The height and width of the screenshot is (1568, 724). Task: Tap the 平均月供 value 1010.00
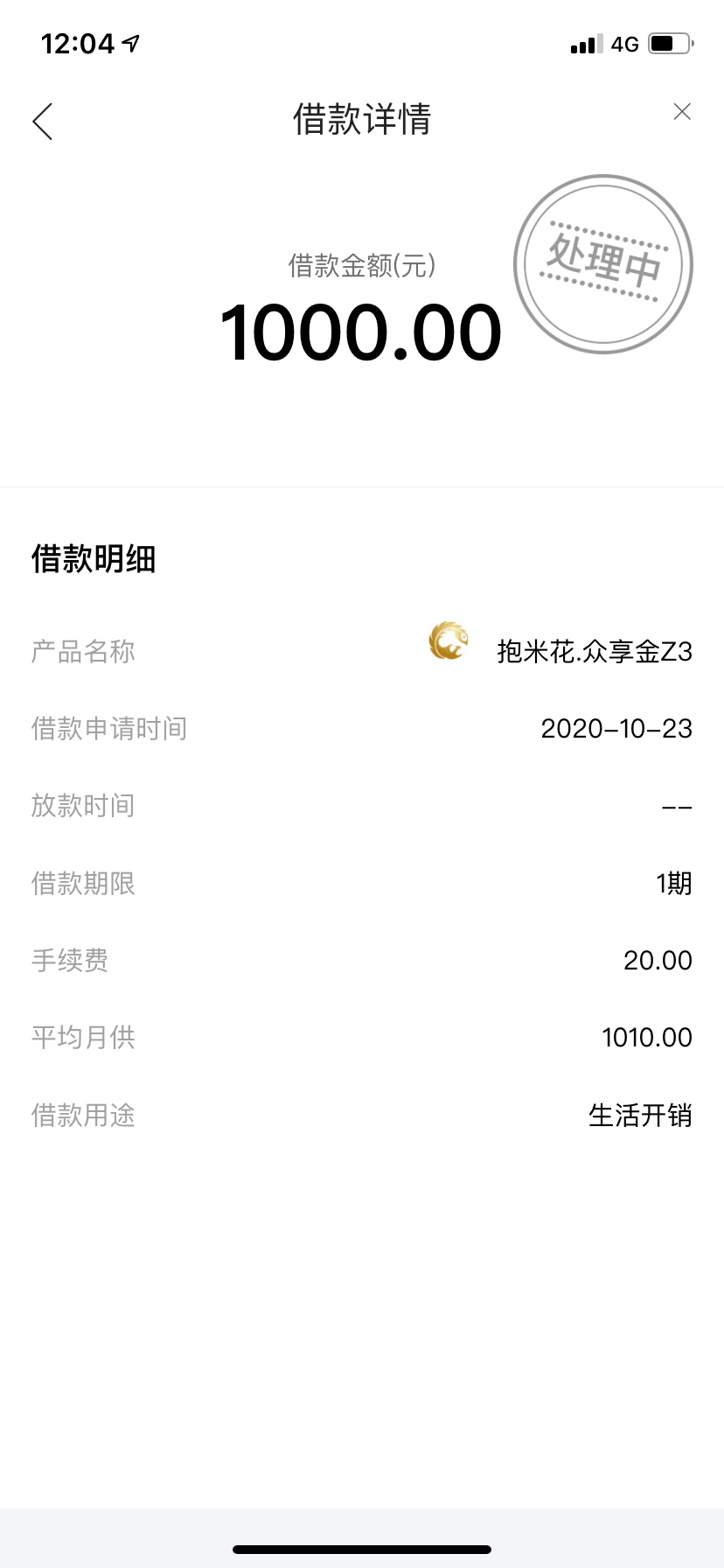(647, 1038)
